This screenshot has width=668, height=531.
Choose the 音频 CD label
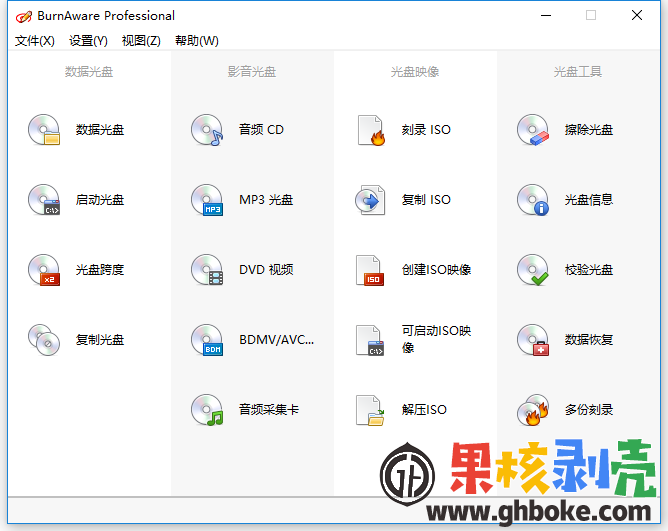(261, 130)
